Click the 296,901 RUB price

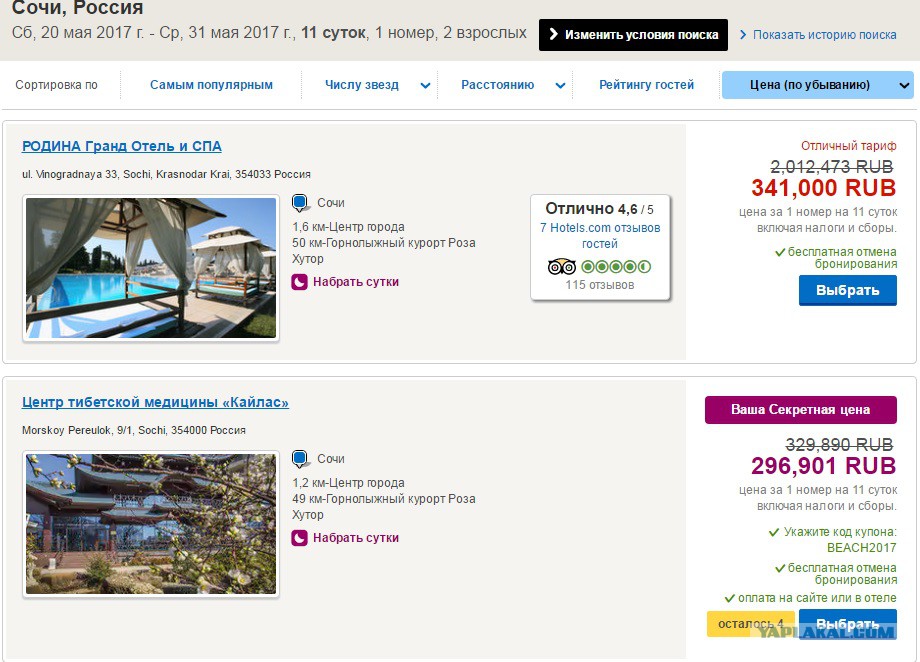[823, 466]
